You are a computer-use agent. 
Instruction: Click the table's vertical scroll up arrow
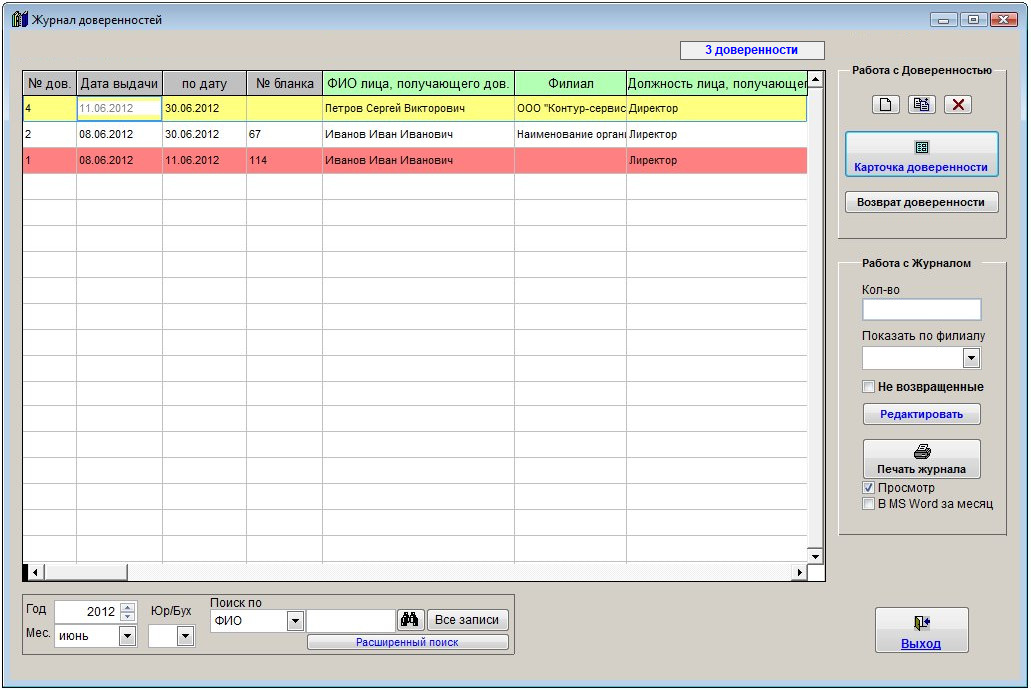pos(815,80)
